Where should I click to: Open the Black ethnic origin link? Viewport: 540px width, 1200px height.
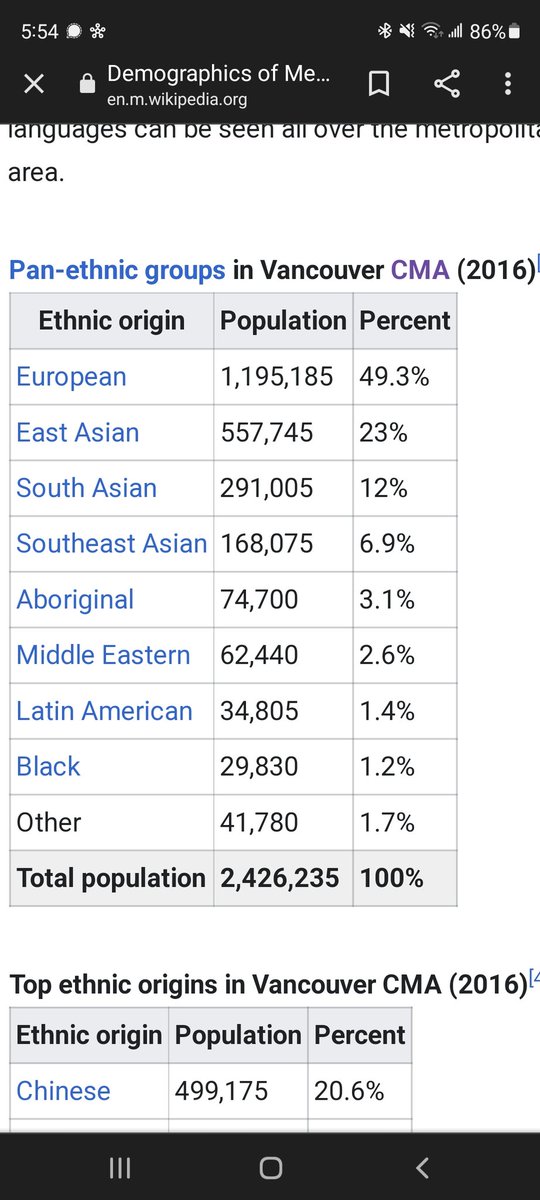(48, 767)
